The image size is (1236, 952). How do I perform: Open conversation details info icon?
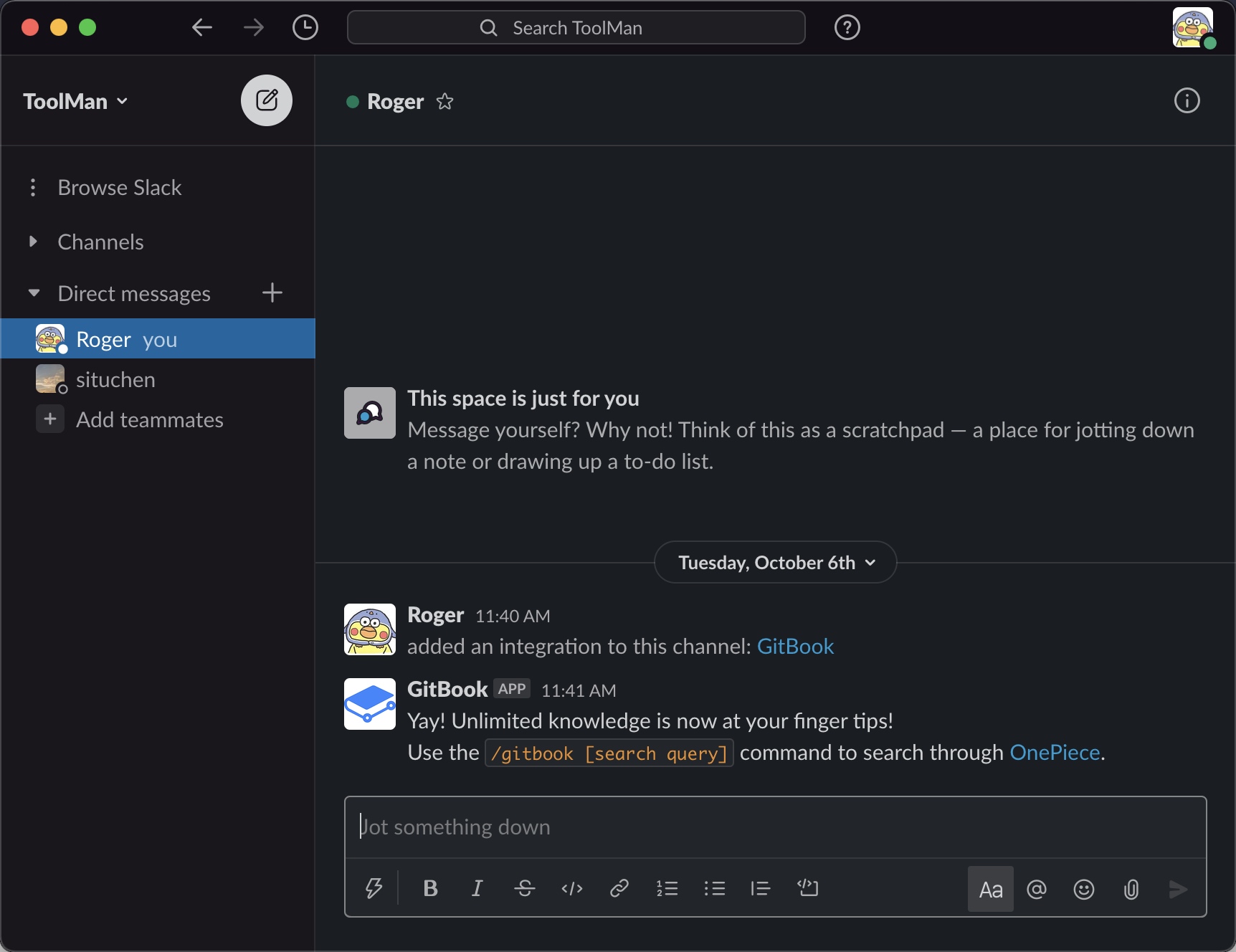tap(1187, 100)
